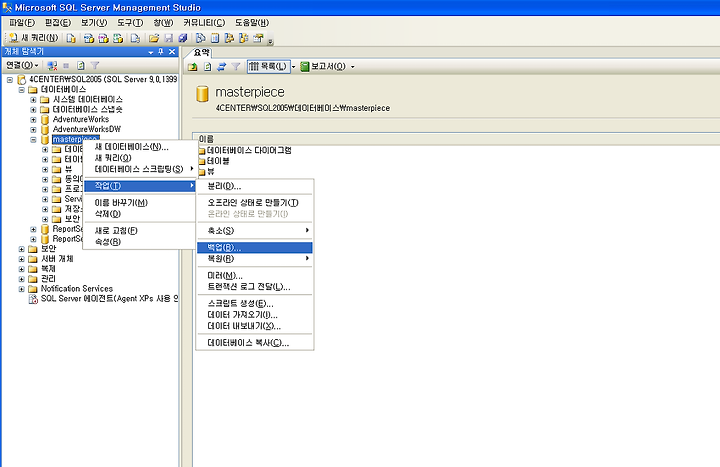Click 속성(R) in the context menu
Viewport: 720px width, 467px height.
pos(139,242)
